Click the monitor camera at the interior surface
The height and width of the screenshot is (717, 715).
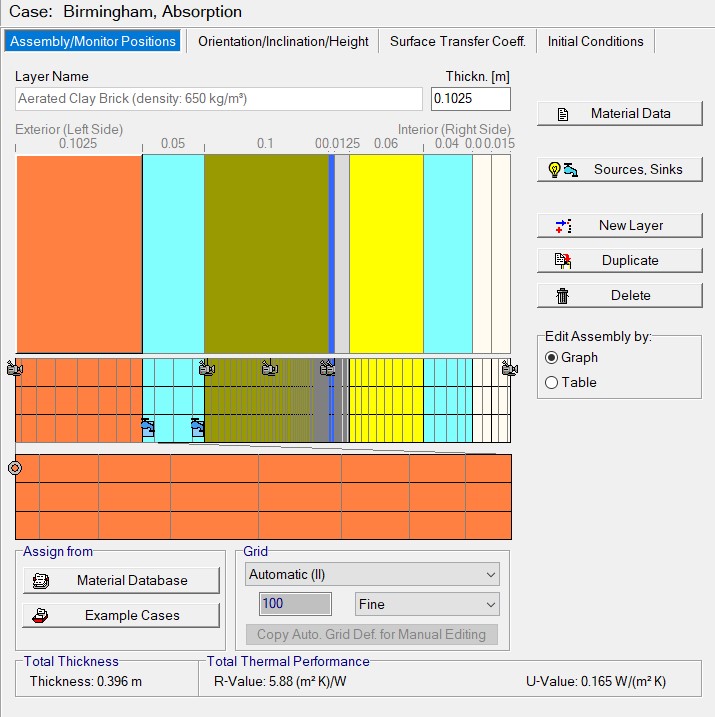pyautogui.click(x=509, y=369)
